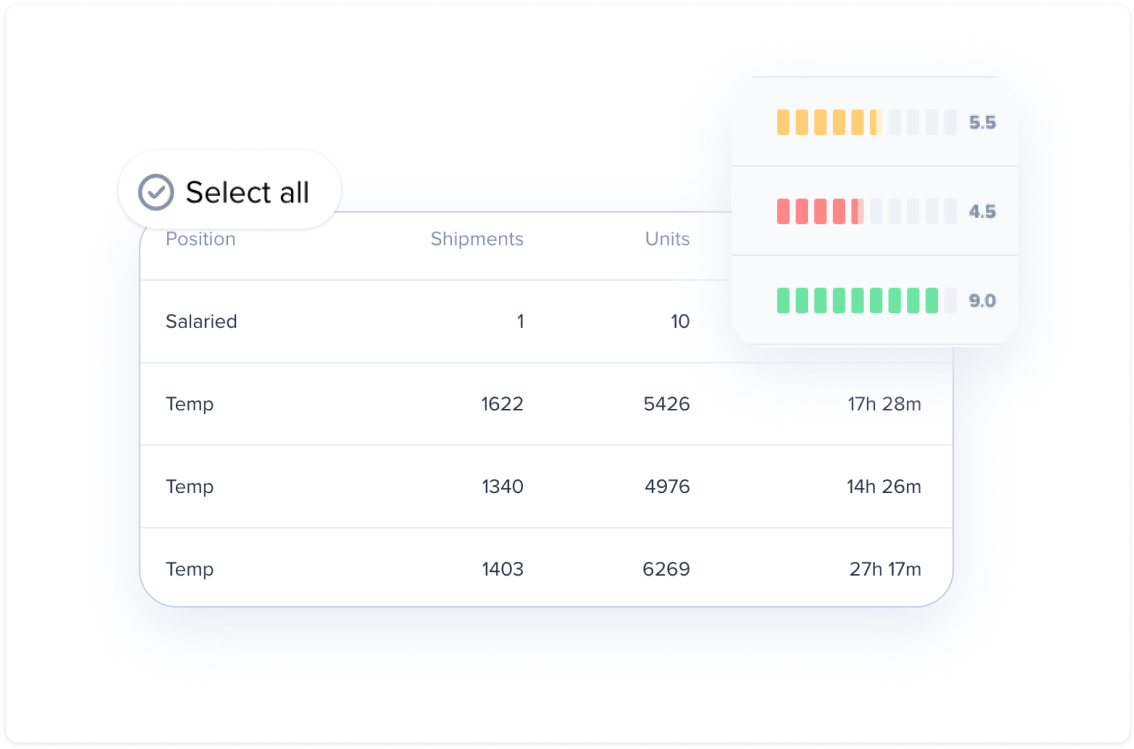
Task: Click the 6269 units cell
Action: pos(666,569)
